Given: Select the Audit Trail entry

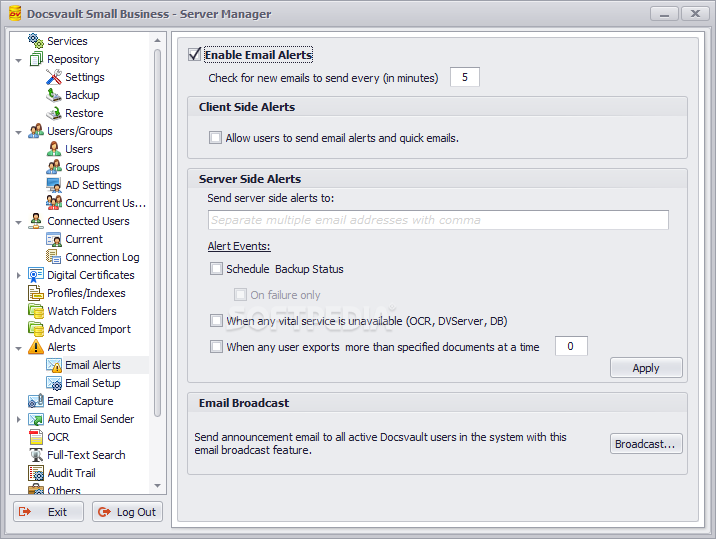Looking at the screenshot, I should coord(71,473).
